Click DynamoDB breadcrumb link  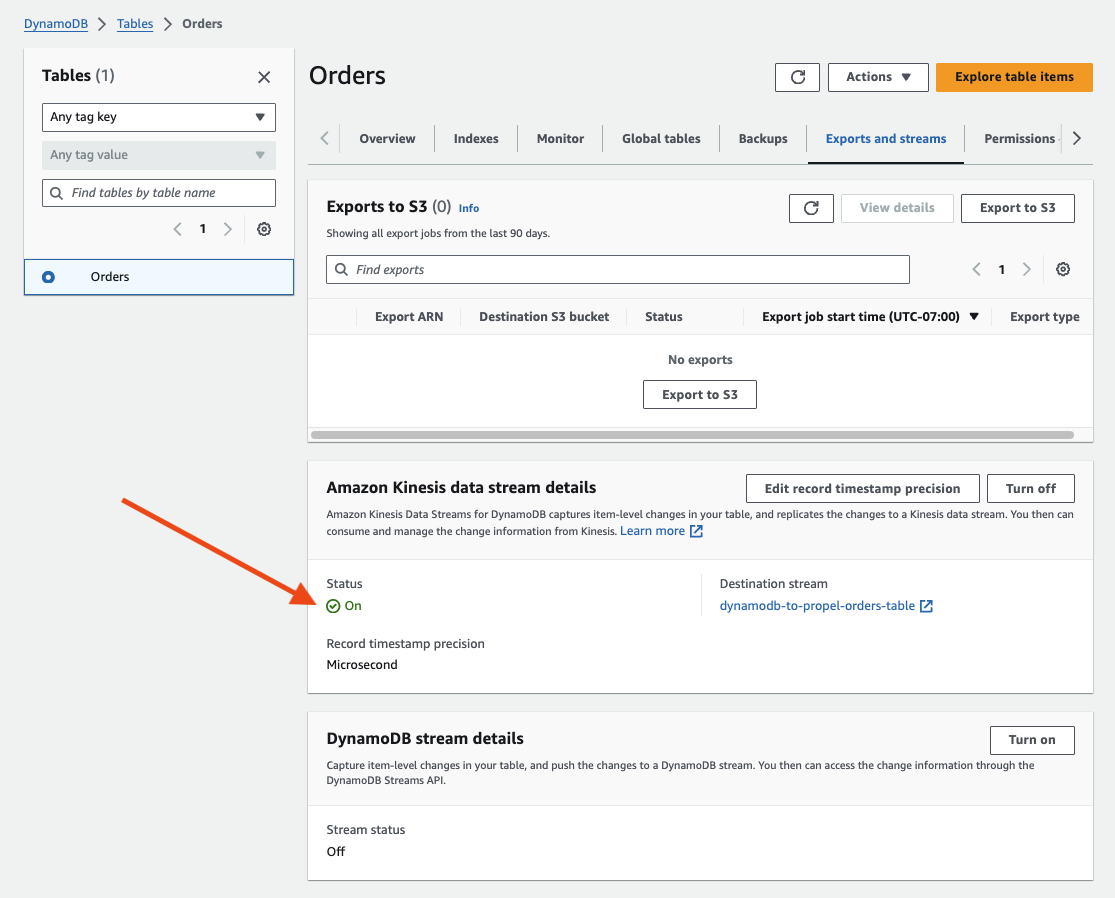coord(55,23)
